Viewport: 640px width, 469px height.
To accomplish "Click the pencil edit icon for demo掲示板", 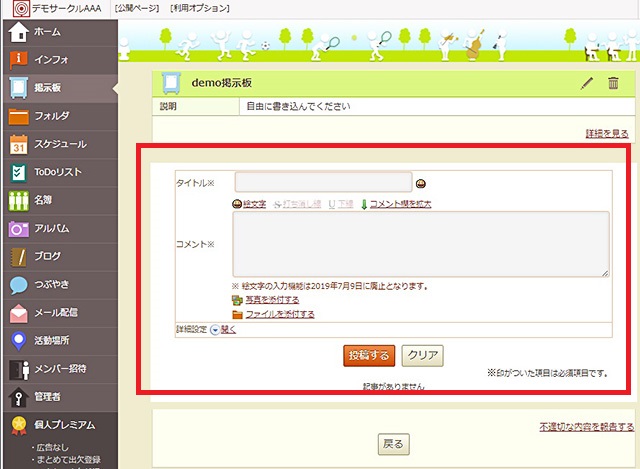I will (x=587, y=83).
